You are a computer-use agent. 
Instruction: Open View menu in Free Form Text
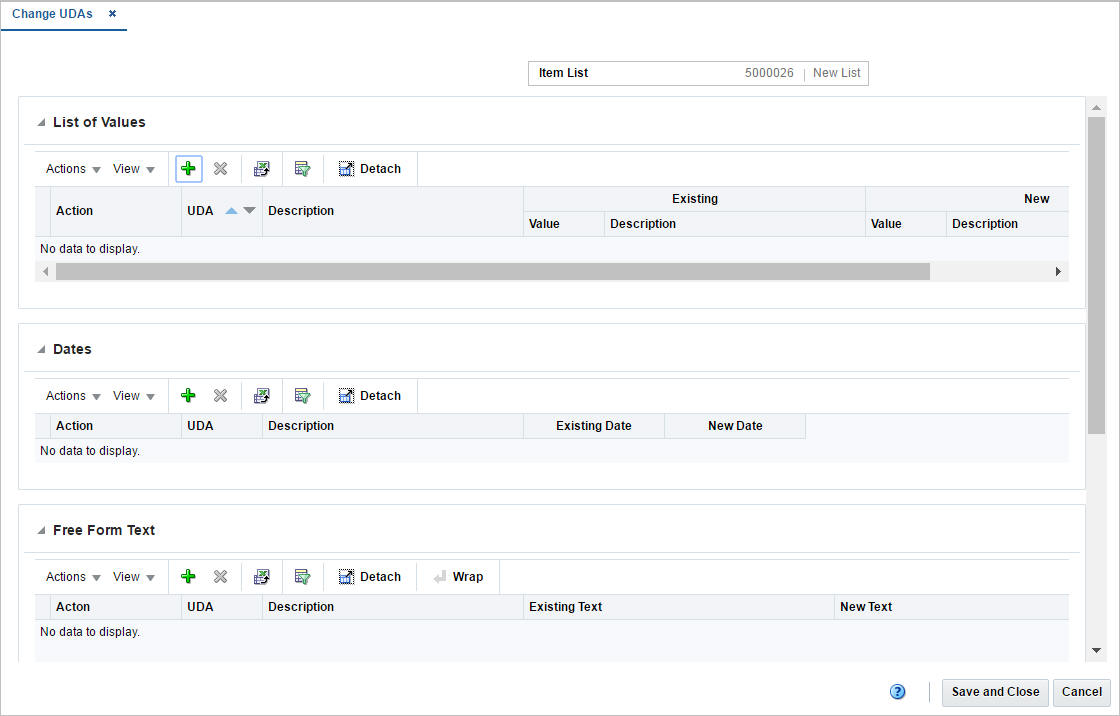pyautogui.click(x=134, y=577)
